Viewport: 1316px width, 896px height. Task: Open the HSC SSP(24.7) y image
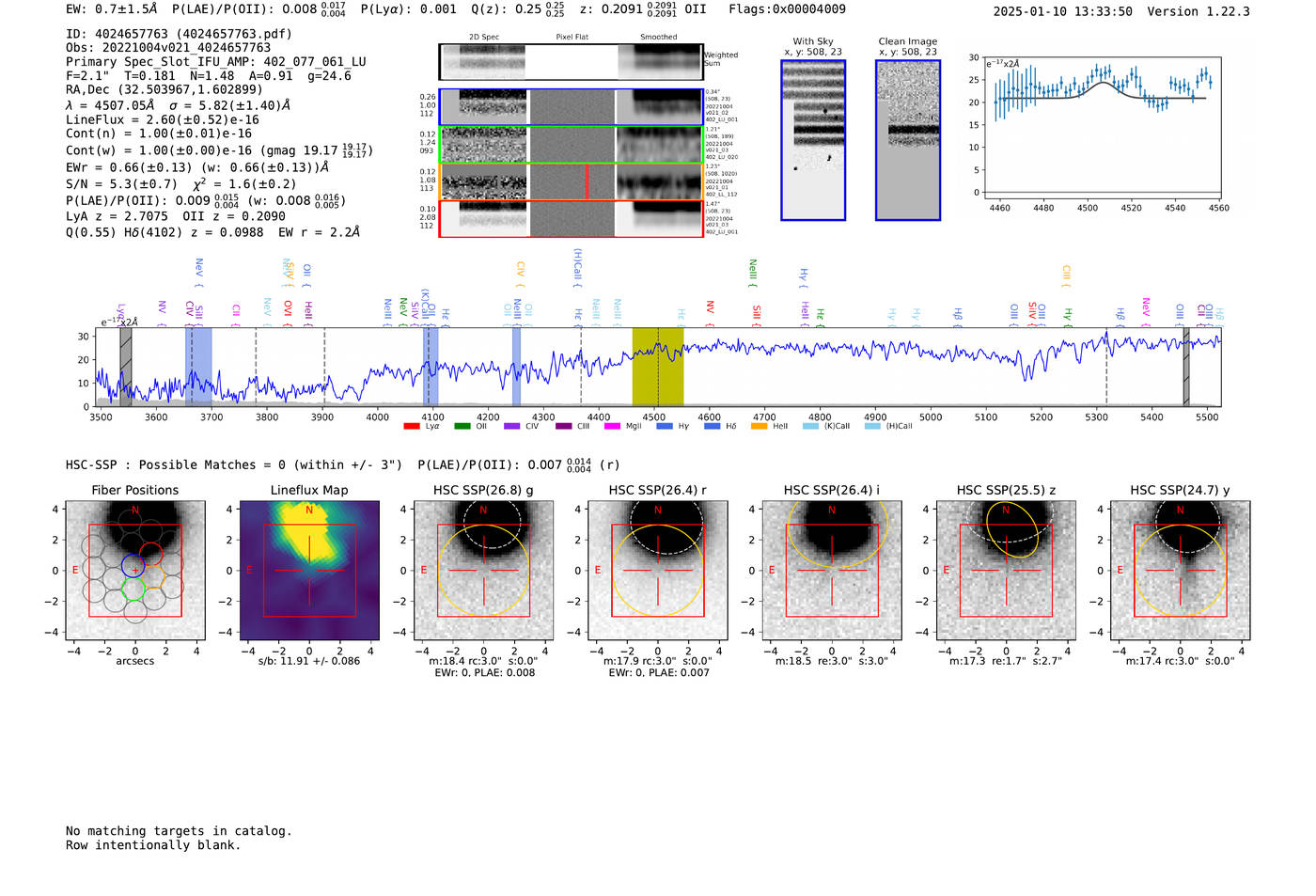1181,571
